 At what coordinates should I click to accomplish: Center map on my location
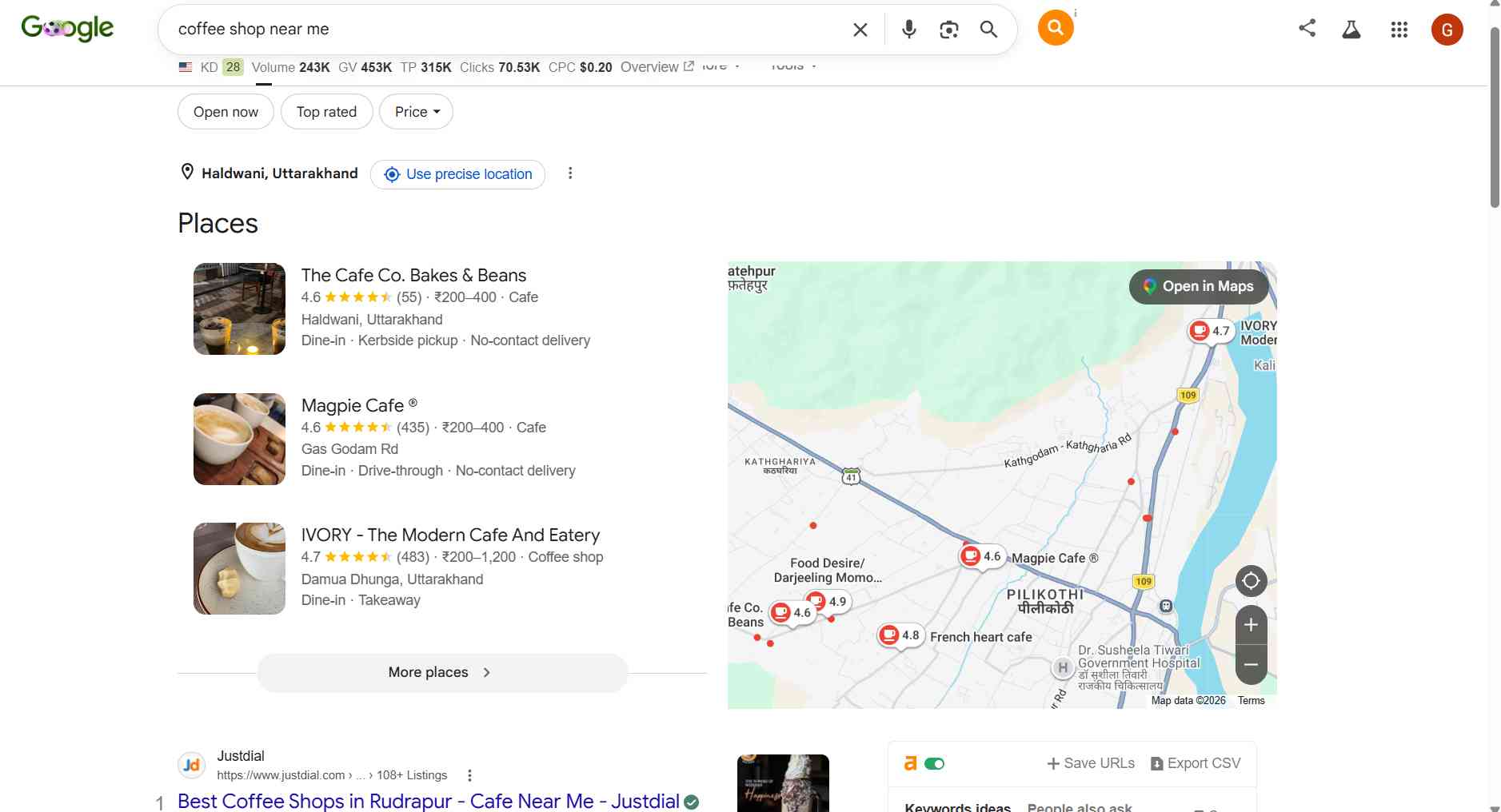pyautogui.click(x=1251, y=581)
